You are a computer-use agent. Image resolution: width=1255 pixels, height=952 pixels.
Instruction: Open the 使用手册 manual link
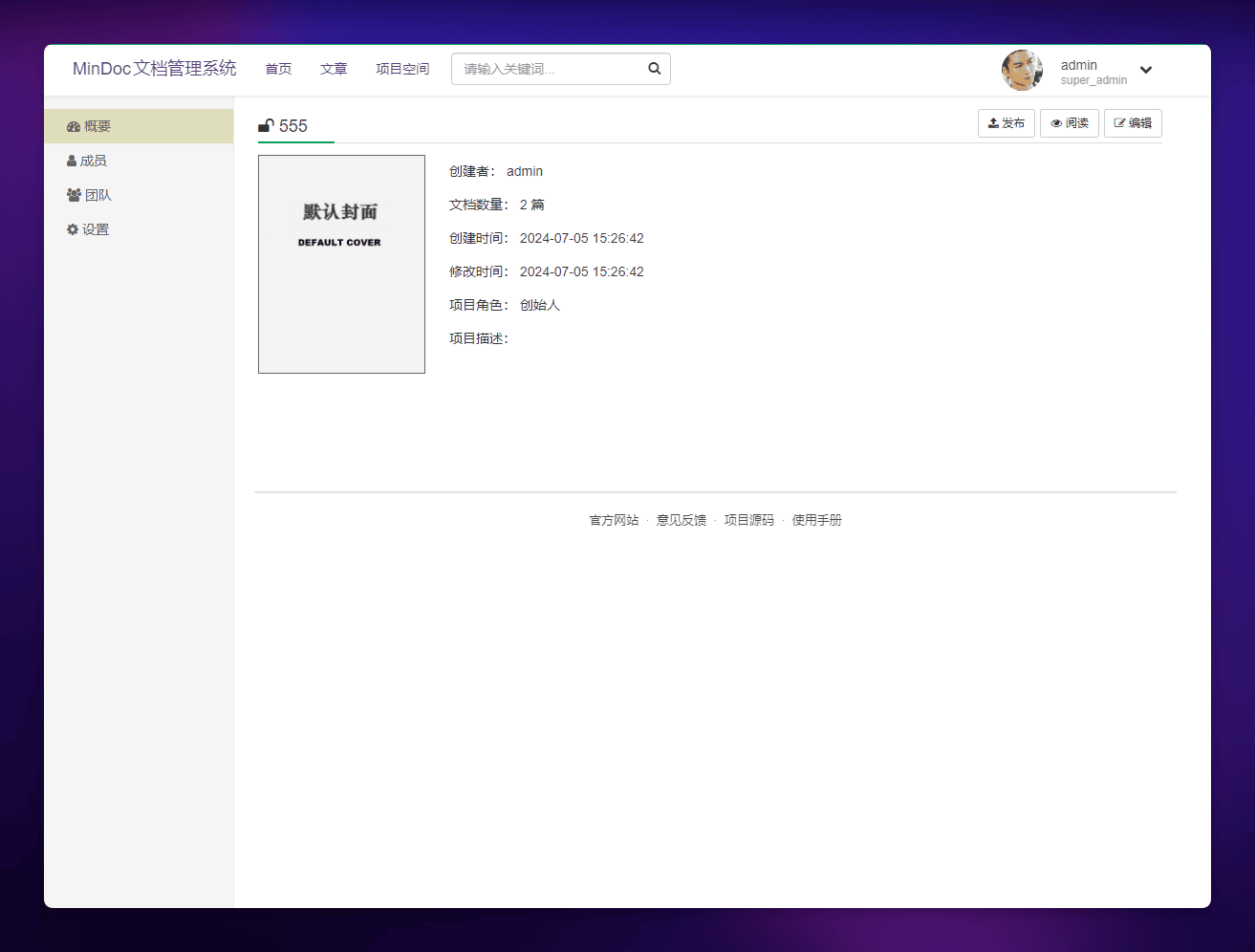pyautogui.click(x=816, y=520)
